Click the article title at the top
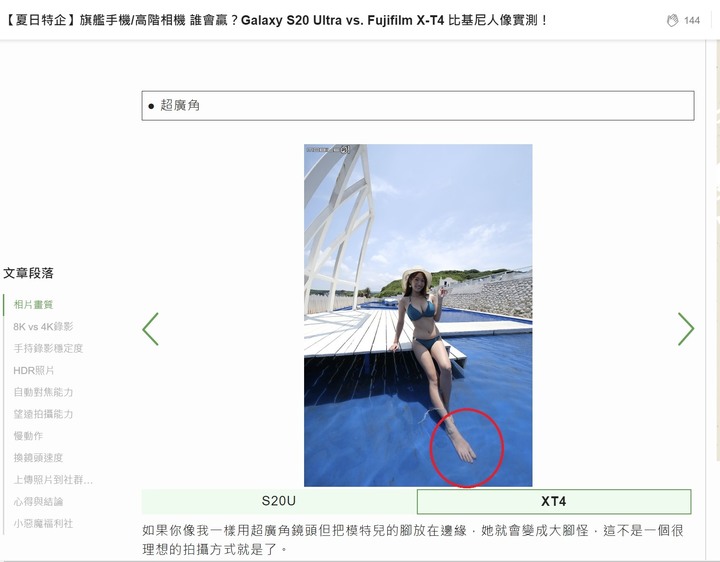 click(276, 20)
